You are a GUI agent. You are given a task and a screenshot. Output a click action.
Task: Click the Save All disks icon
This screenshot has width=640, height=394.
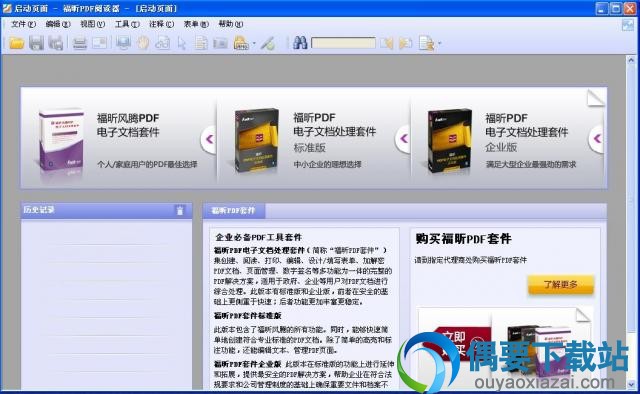click(x=56, y=42)
